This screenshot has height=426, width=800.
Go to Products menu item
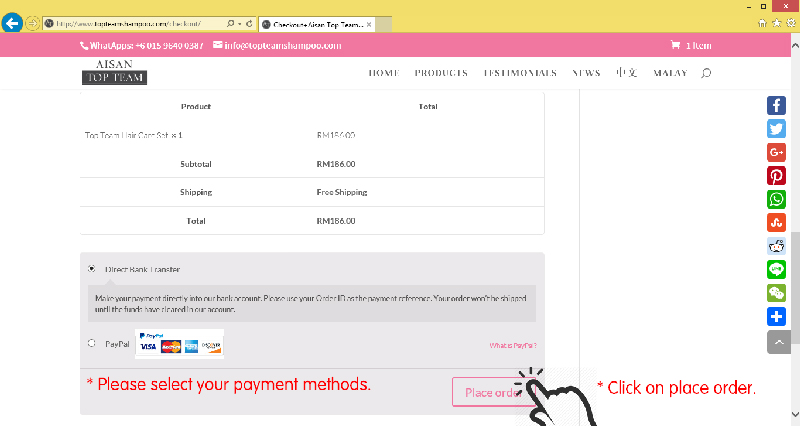[441, 73]
